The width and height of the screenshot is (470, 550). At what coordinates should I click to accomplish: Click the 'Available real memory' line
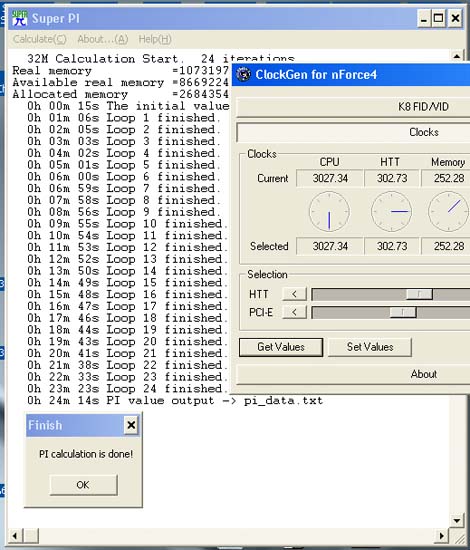tap(121, 82)
